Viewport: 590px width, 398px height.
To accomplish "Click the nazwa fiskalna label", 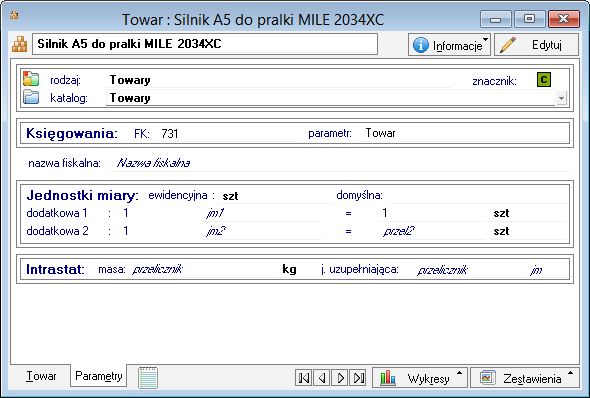I will coord(64,163).
